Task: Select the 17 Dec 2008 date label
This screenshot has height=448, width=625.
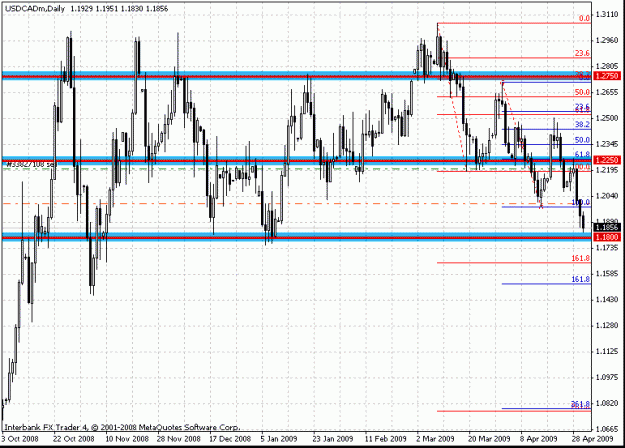Action: pos(230,439)
